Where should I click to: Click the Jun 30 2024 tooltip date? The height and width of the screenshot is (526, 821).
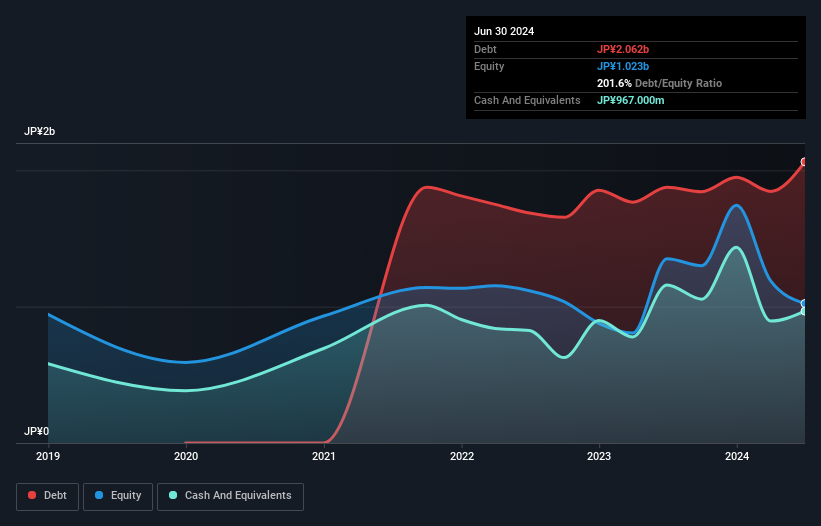pos(504,31)
